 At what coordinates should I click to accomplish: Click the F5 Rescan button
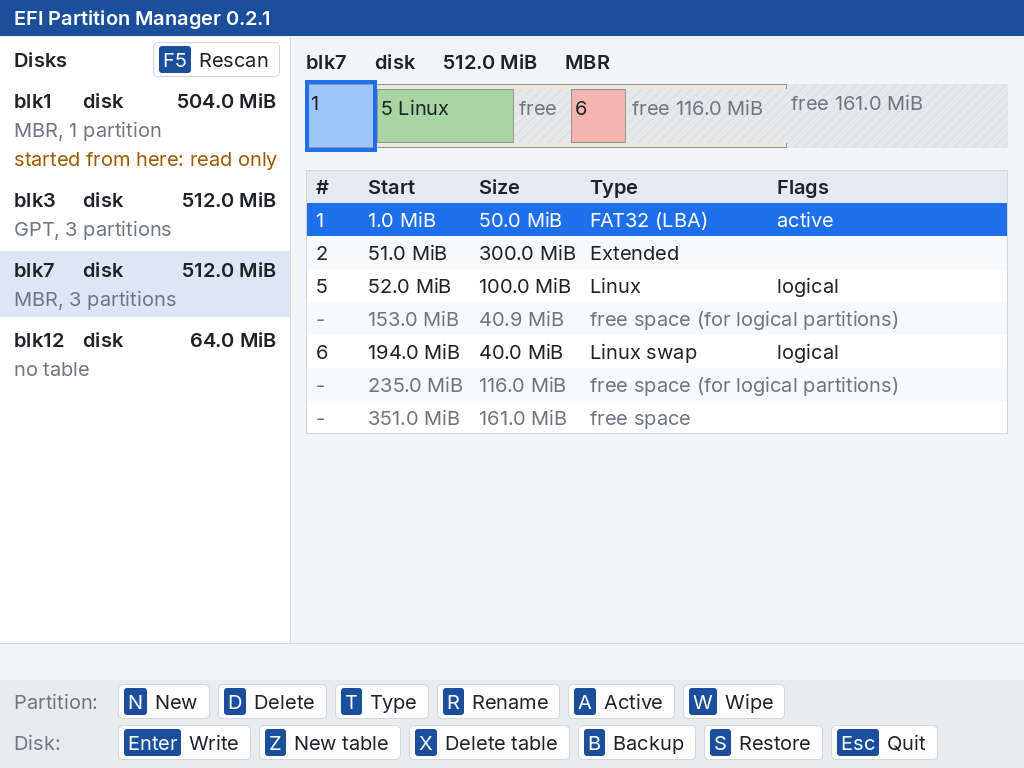pyautogui.click(x=216, y=60)
